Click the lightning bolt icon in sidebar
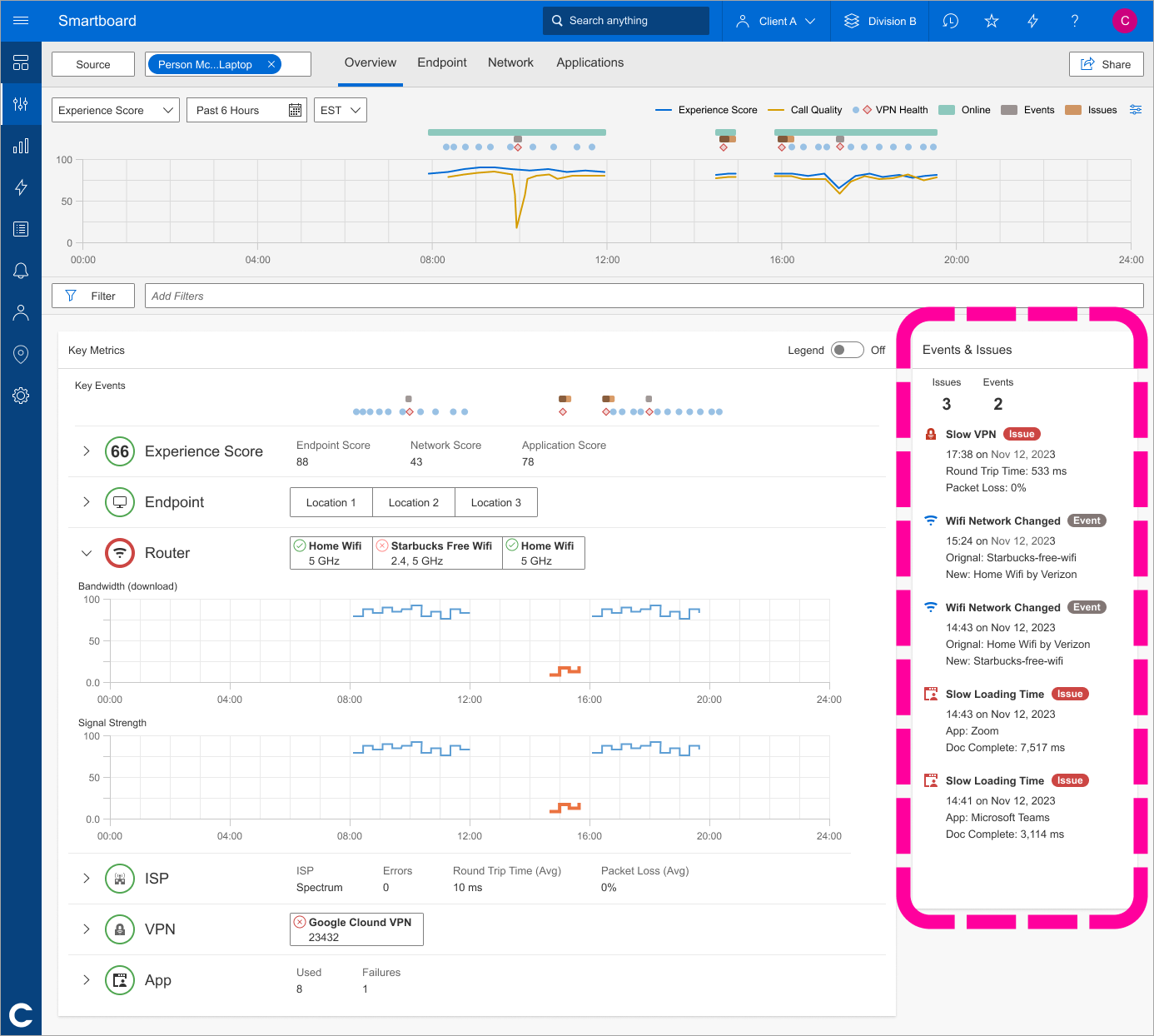 tap(21, 187)
